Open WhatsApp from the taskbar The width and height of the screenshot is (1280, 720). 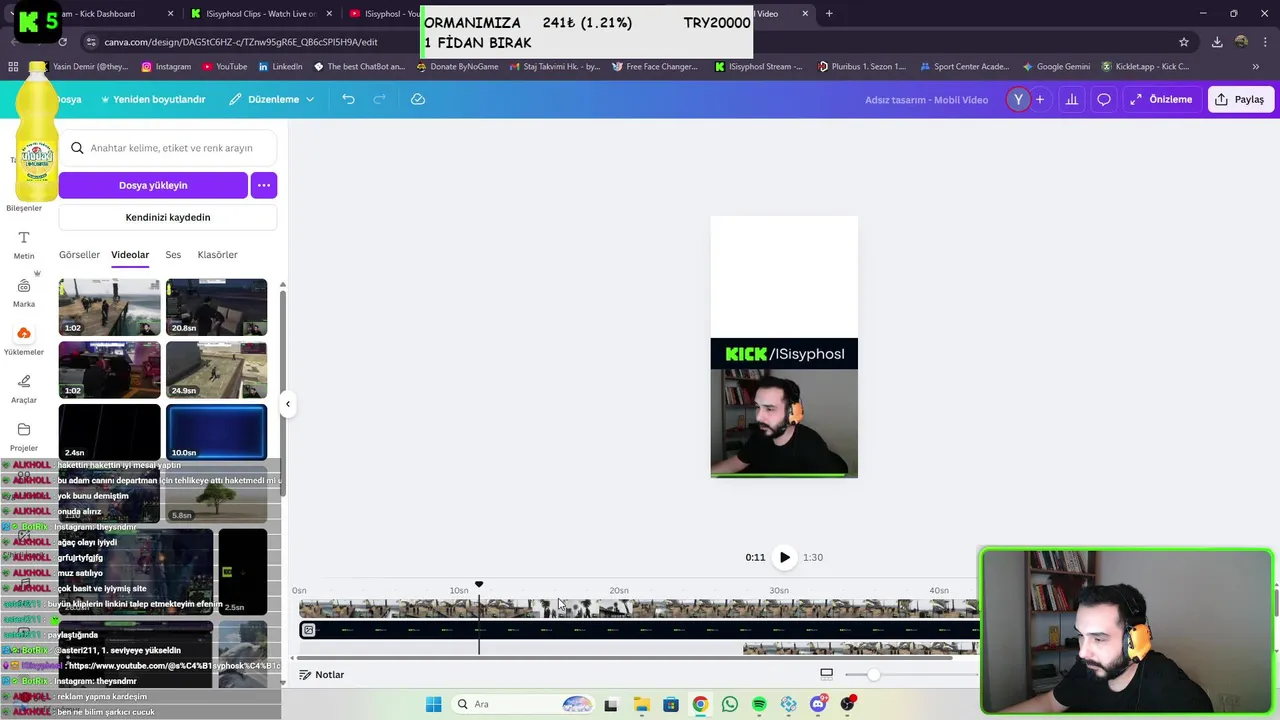pos(729,704)
